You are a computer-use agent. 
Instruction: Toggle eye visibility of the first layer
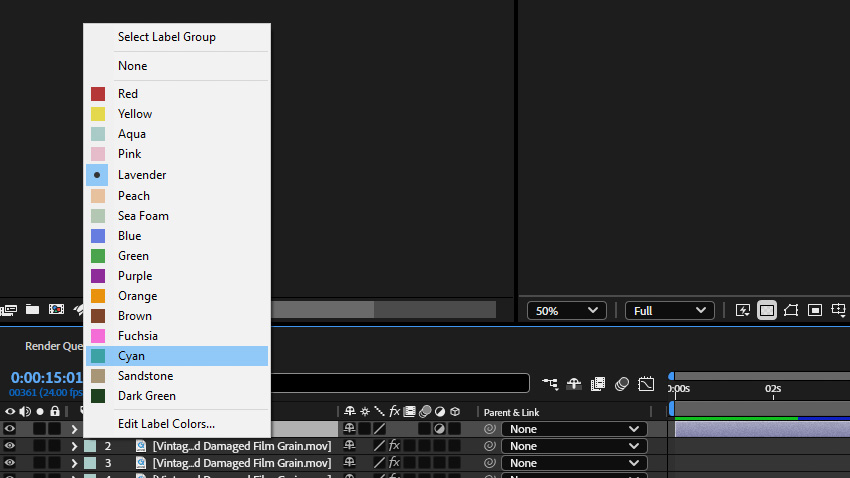coord(10,429)
